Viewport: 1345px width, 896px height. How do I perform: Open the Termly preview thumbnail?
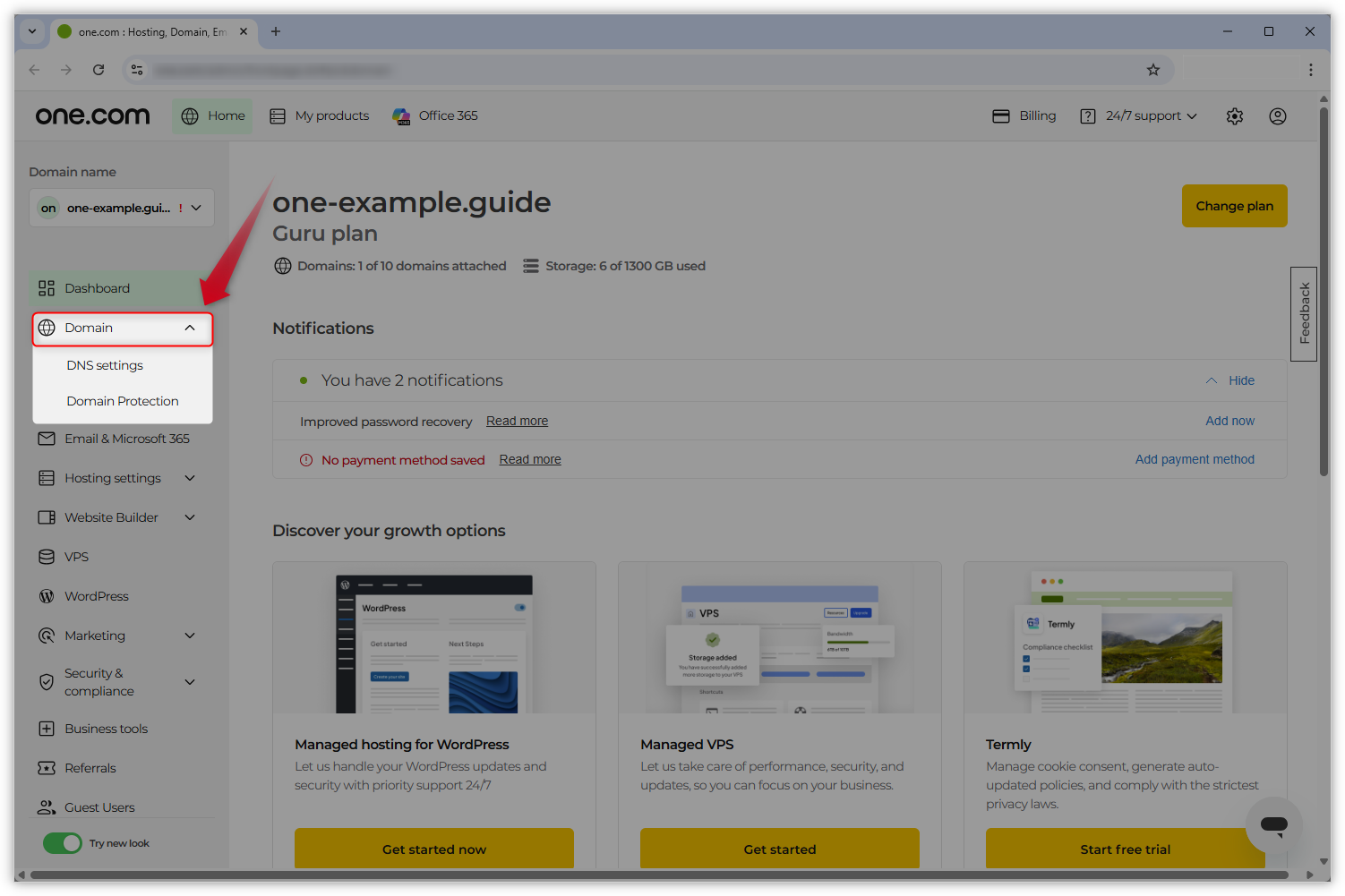[1126, 637]
